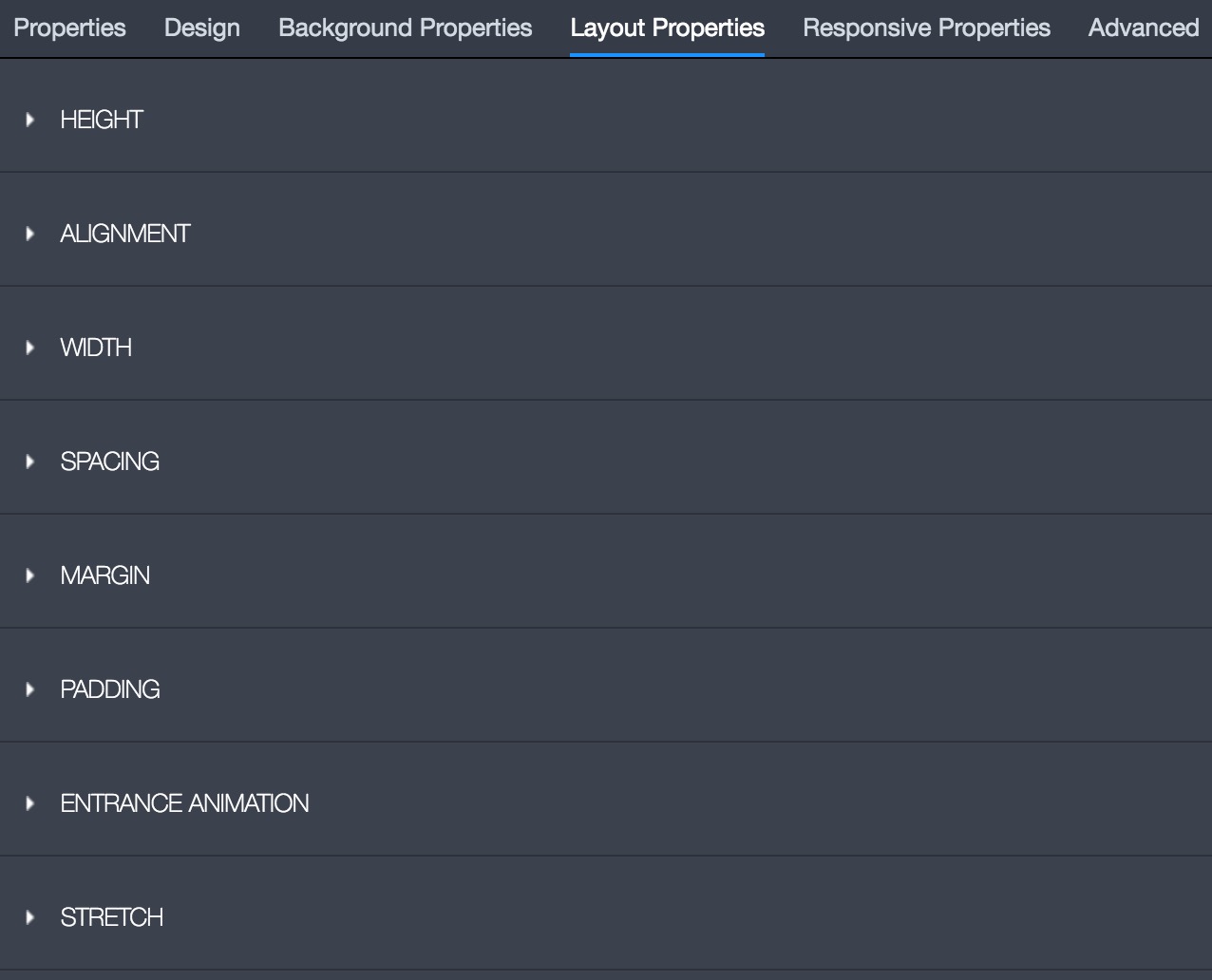Click the Layout Properties tab
The width and height of the screenshot is (1212, 980).
point(668,28)
